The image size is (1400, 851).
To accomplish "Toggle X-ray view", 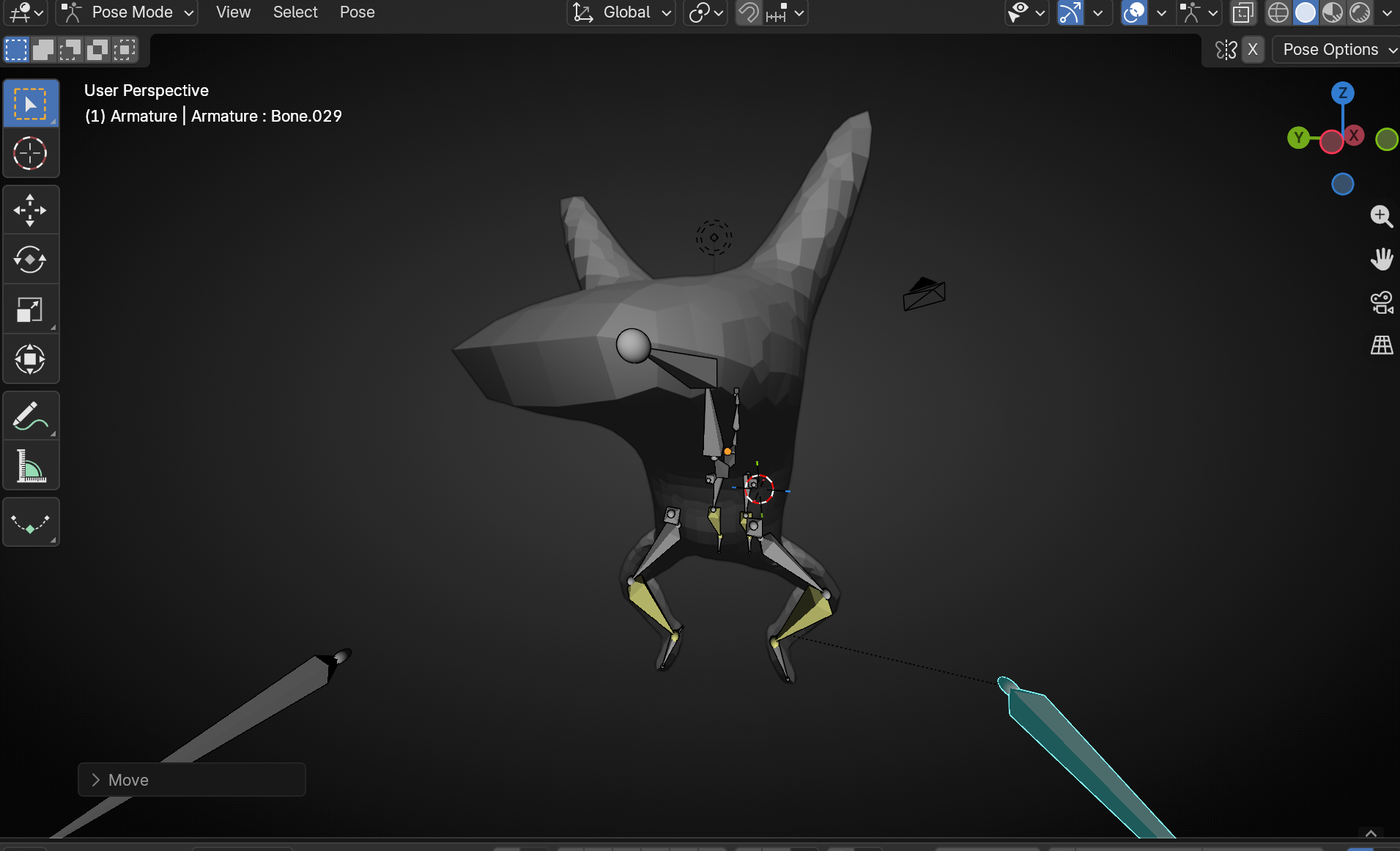I will [1243, 12].
